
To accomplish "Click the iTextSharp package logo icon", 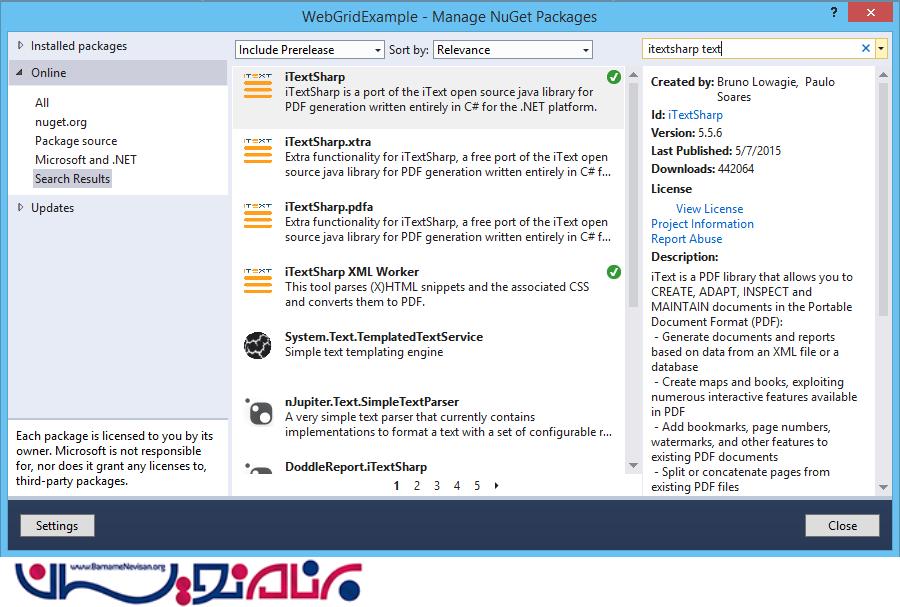I will tap(258, 86).
